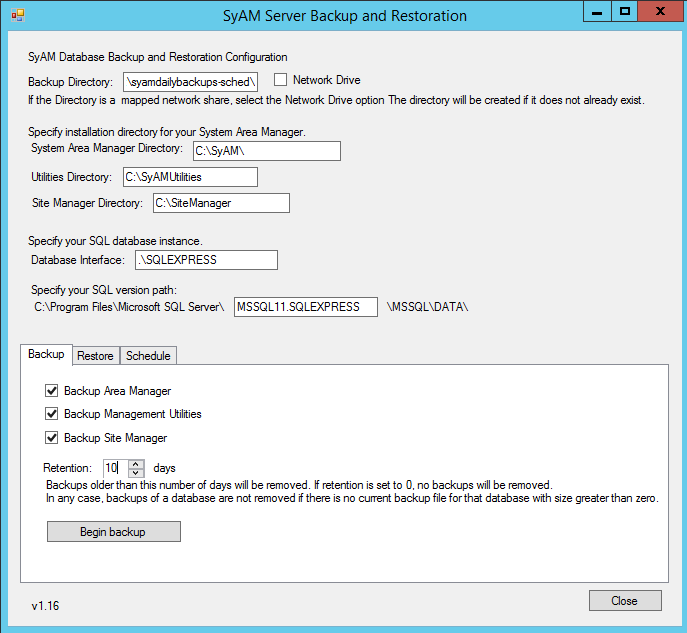
Task: Click the Backup Directory text field
Action: coord(191,82)
